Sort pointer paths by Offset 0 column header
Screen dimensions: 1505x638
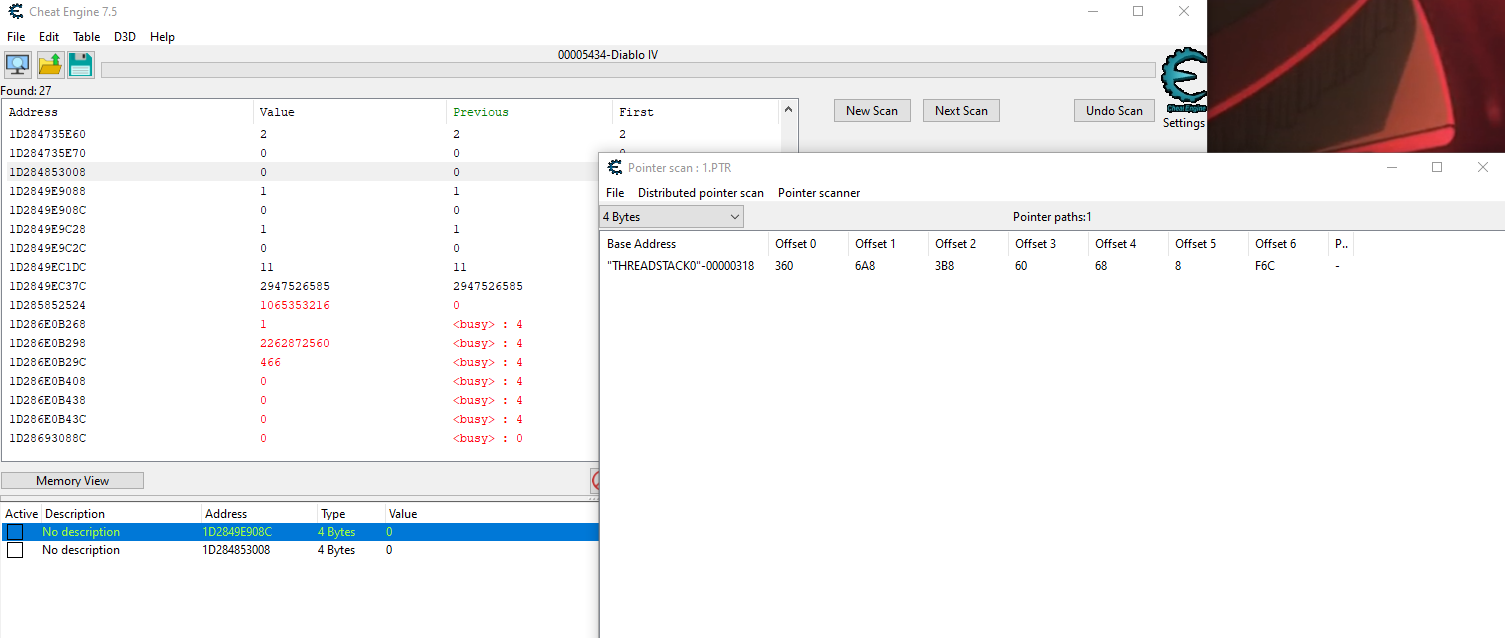(x=806, y=244)
